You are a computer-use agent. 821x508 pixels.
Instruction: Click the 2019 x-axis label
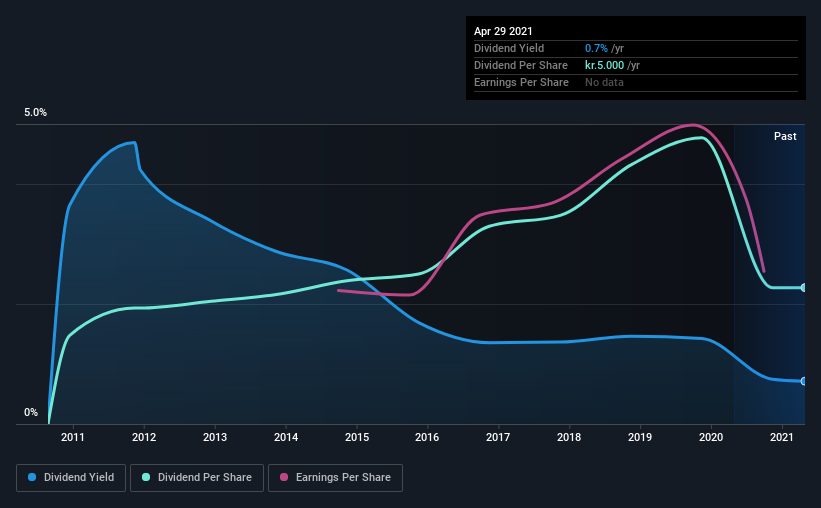click(640, 437)
